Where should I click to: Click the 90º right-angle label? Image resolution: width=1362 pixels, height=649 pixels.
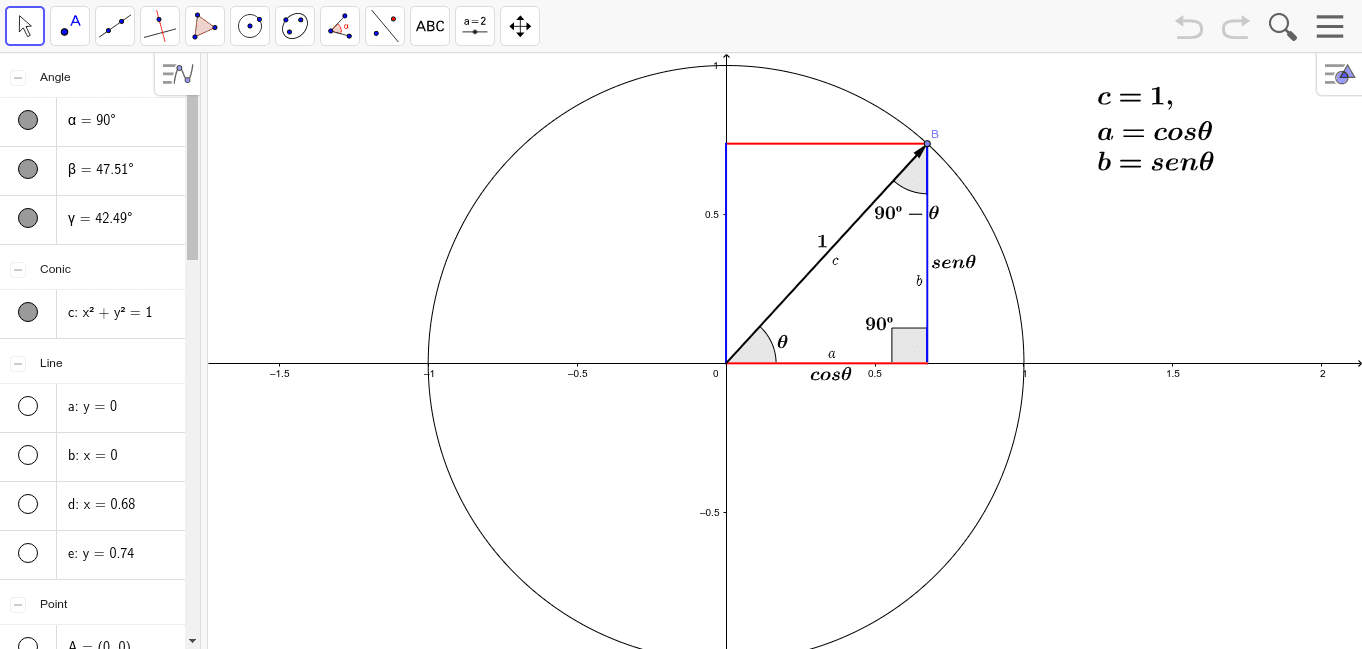pos(879,324)
